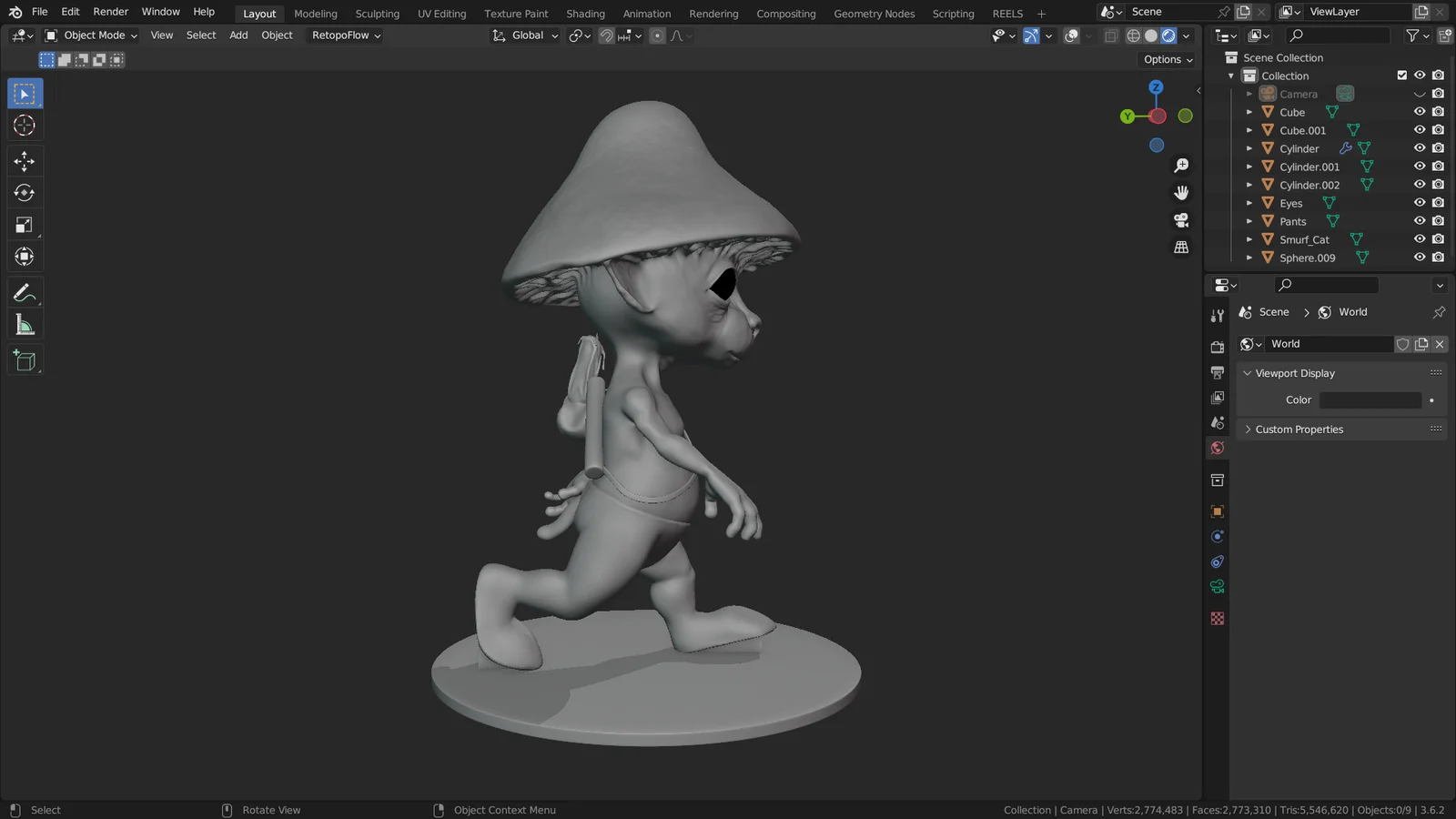Viewport: 1456px width, 819px height.
Task: Open the Render menu
Action: coord(110,11)
